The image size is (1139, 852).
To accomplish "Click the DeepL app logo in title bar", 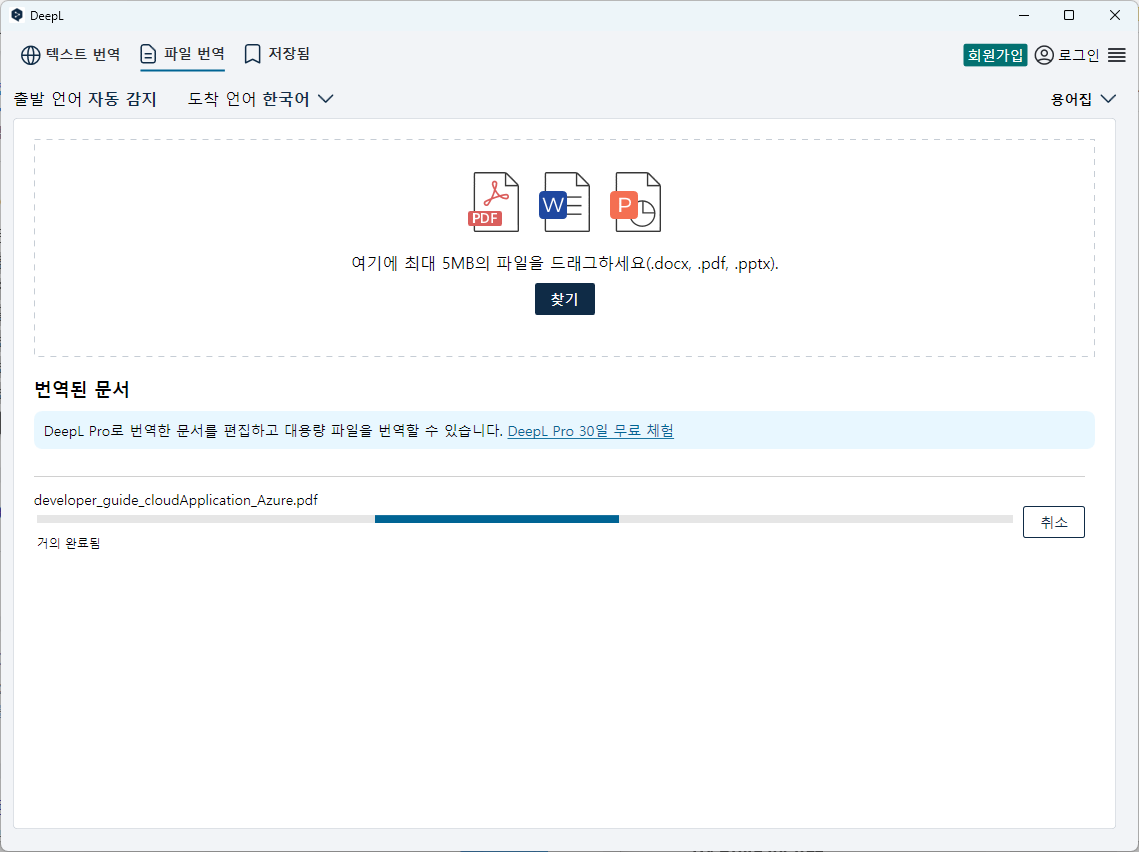I will pos(17,15).
